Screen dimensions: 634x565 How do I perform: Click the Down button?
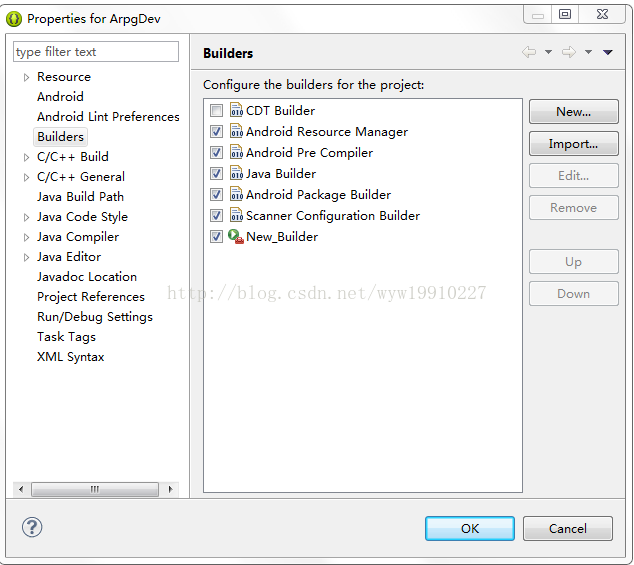(573, 294)
